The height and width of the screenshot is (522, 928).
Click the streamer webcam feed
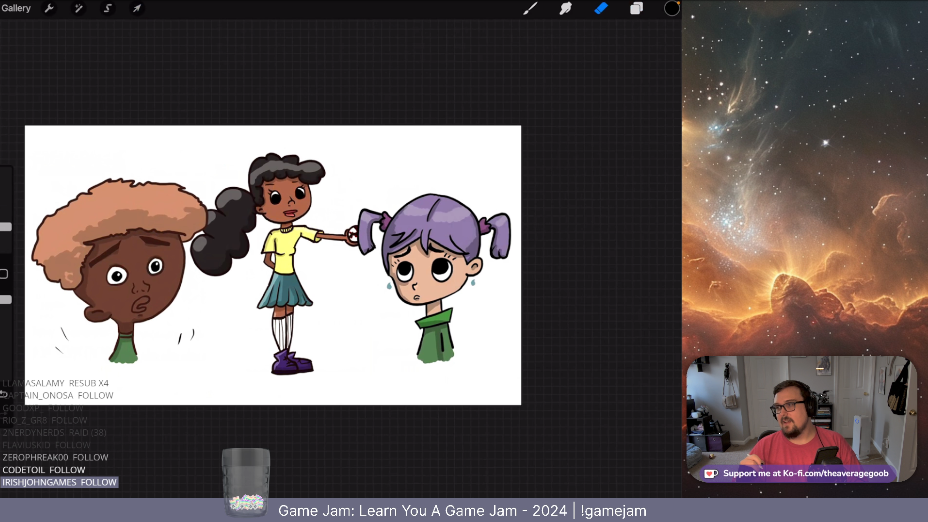800,410
